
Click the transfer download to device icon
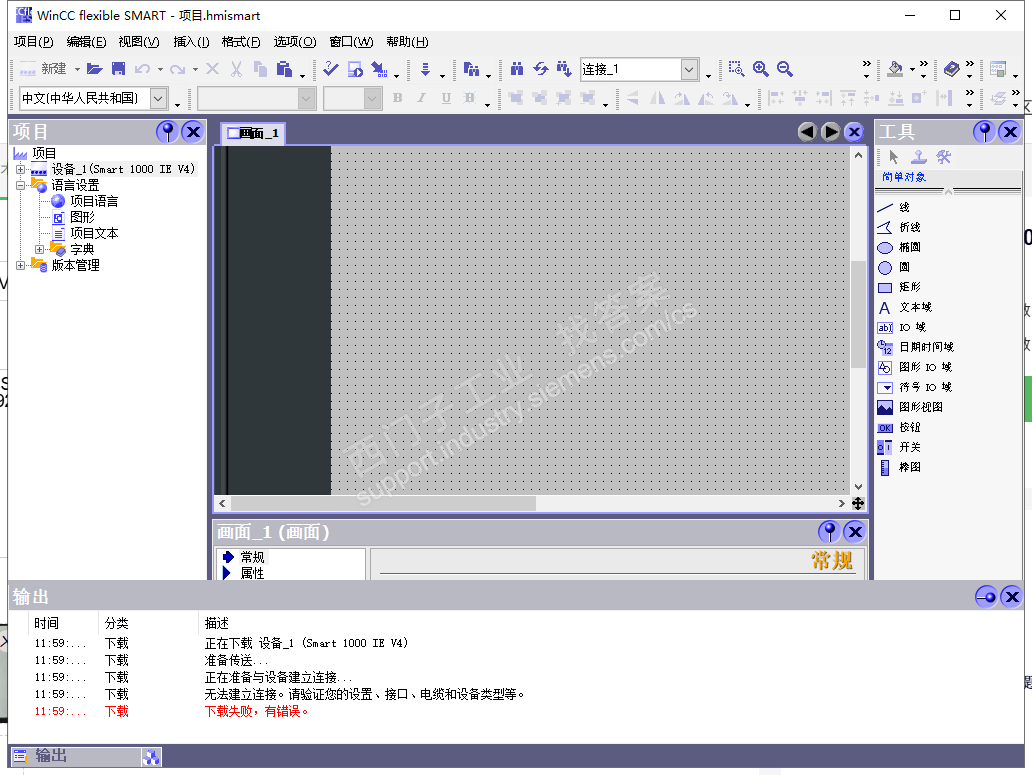[379, 69]
